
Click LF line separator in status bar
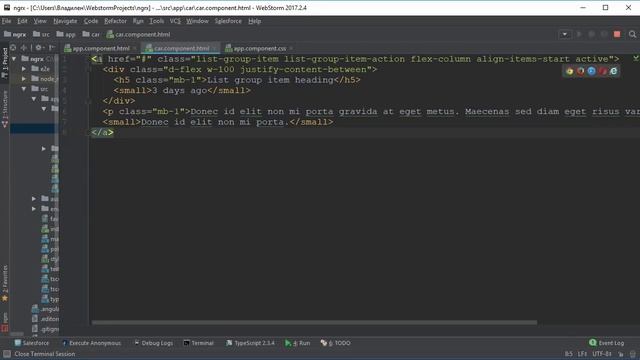coord(582,354)
